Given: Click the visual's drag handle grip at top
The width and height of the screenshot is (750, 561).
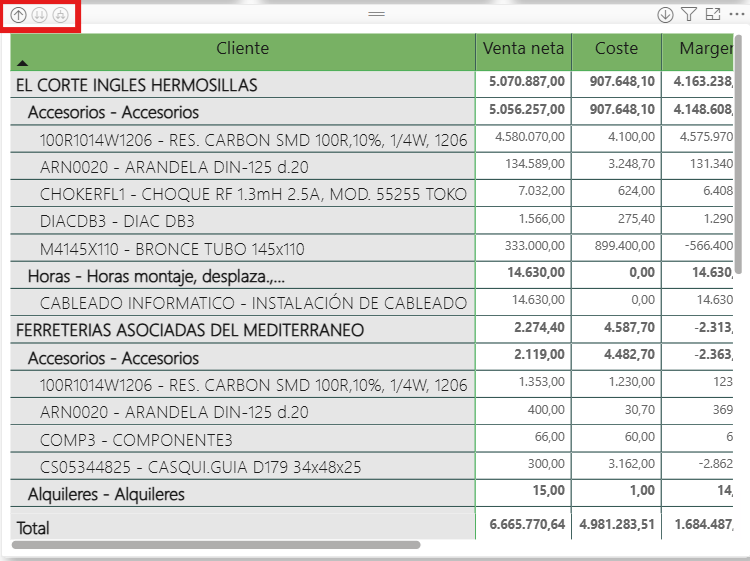Looking at the screenshot, I should pyautogui.click(x=377, y=14).
